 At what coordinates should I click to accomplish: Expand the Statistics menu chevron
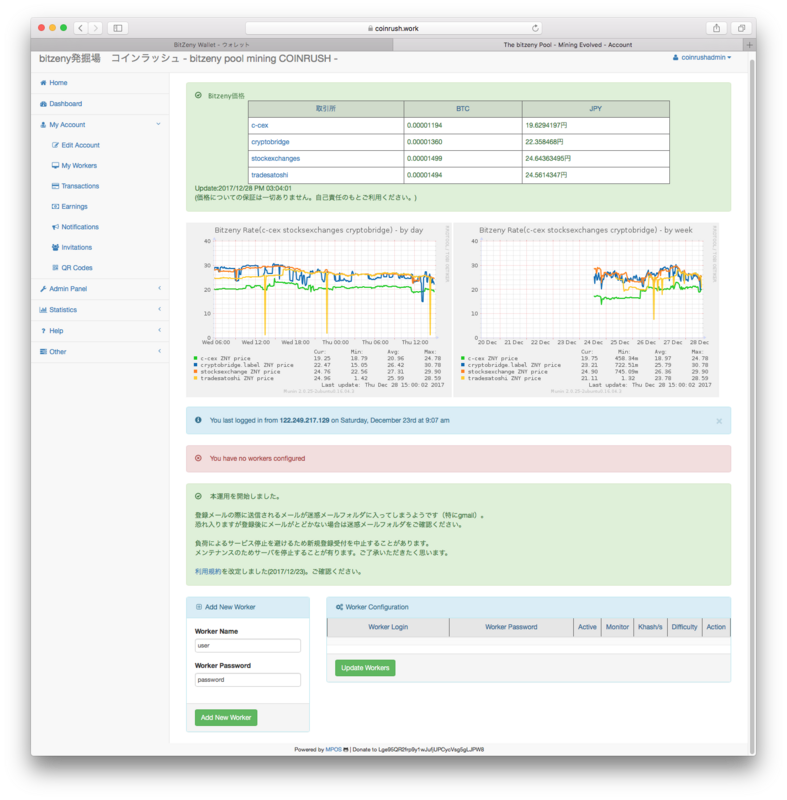[x=160, y=309]
